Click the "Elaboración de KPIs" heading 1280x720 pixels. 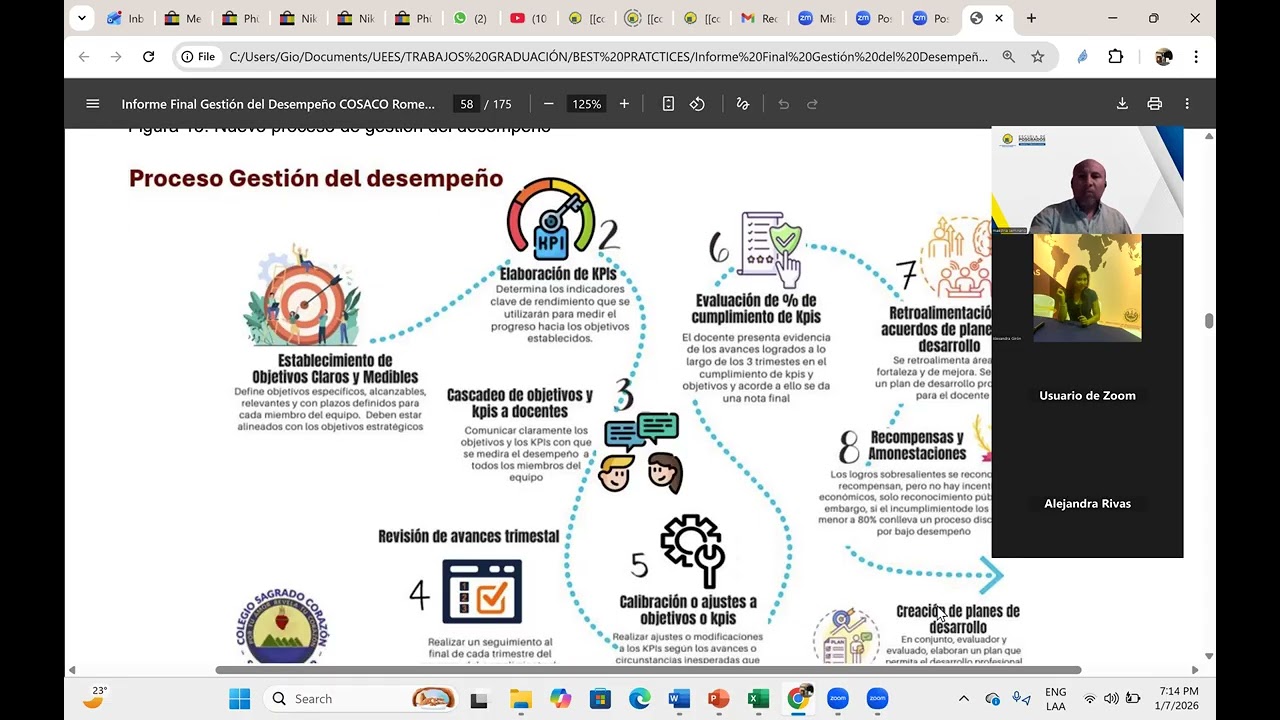558,274
